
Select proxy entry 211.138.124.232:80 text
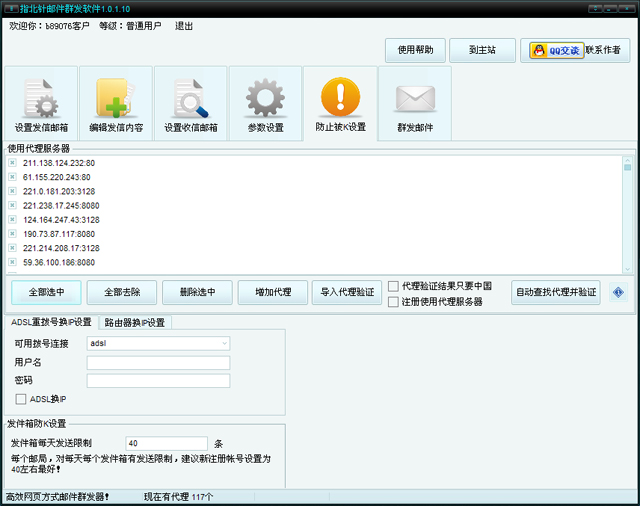coord(59,163)
